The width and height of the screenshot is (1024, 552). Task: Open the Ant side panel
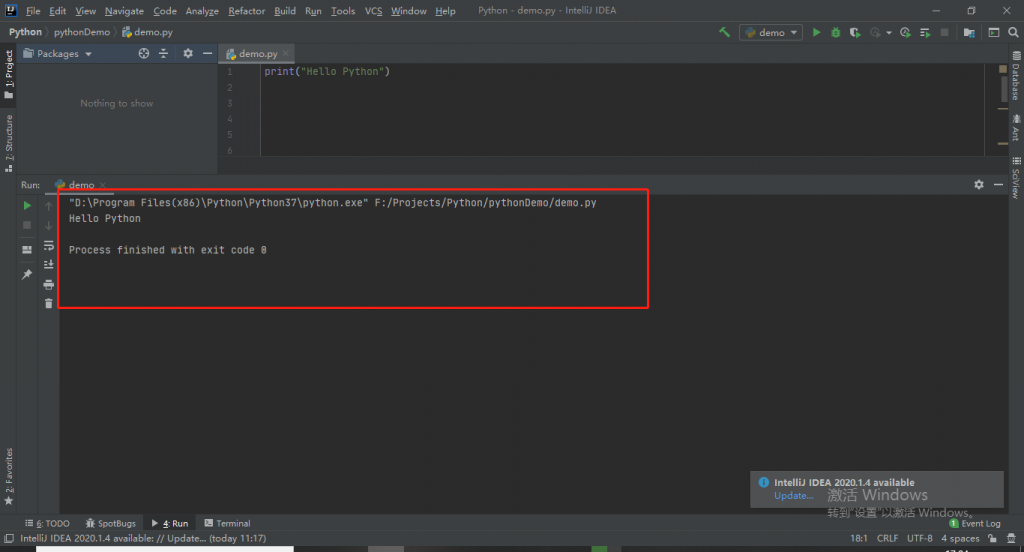point(1016,128)
